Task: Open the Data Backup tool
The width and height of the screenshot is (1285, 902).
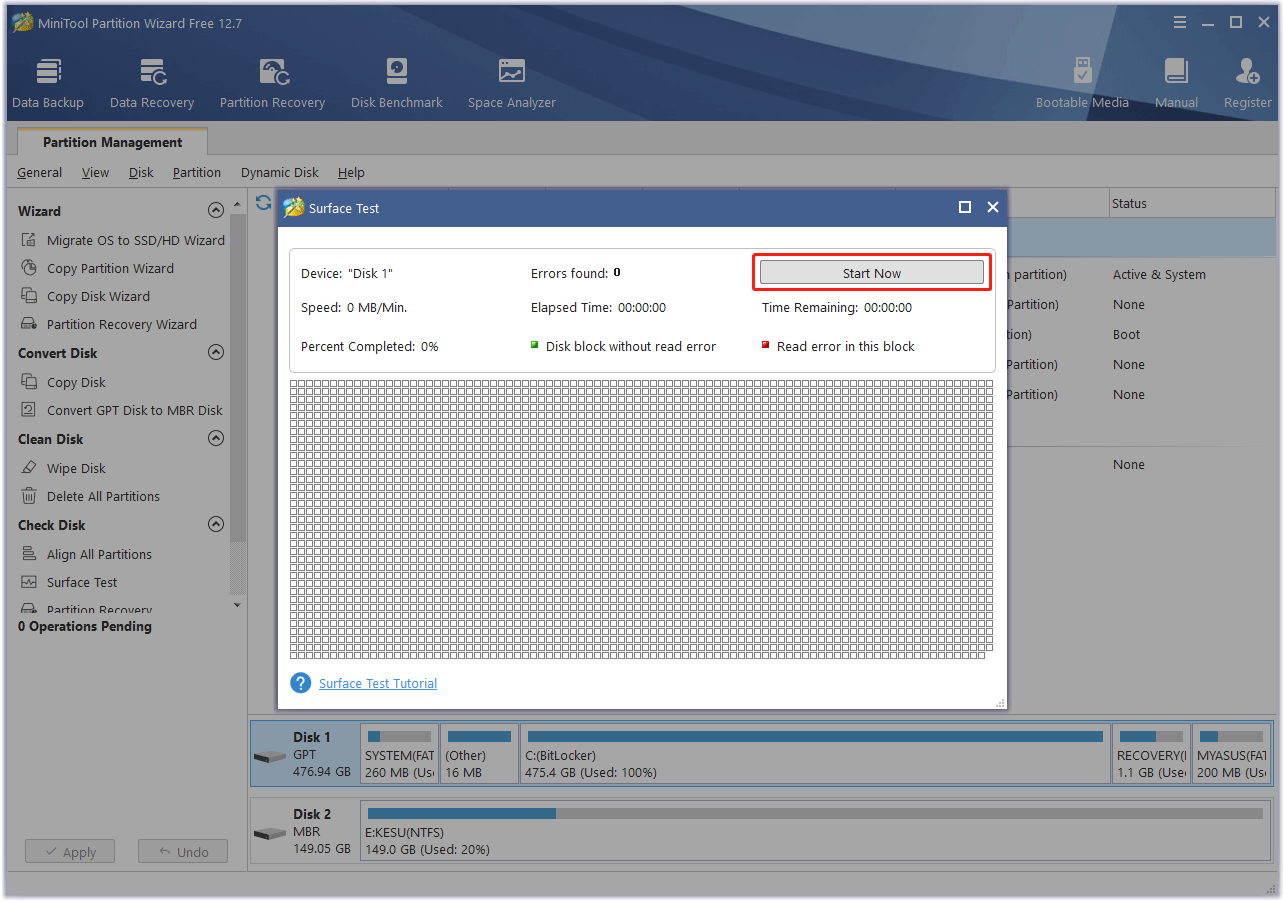Action: click(47, 80)
